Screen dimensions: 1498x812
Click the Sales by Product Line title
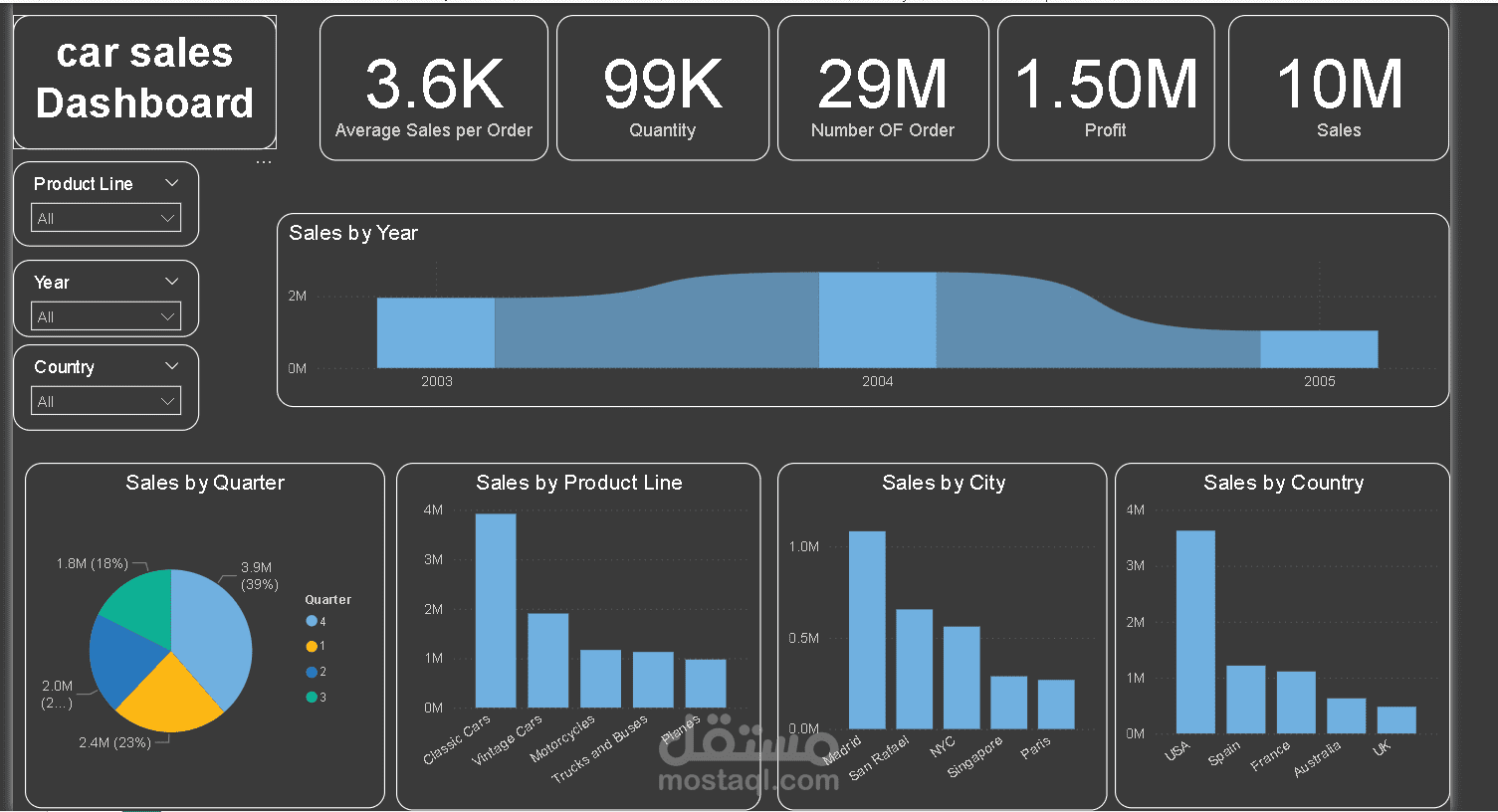[x=579, y=483]
